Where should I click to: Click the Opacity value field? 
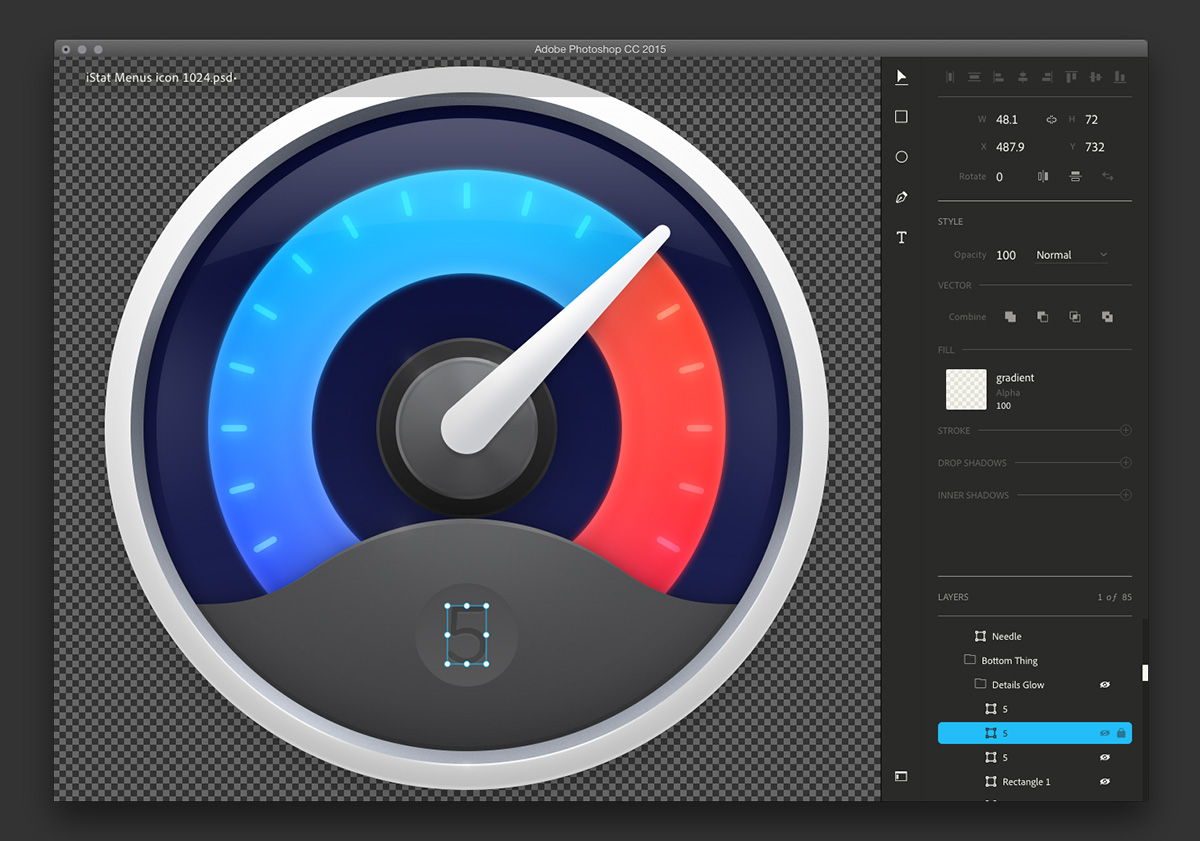(1006, 255)
